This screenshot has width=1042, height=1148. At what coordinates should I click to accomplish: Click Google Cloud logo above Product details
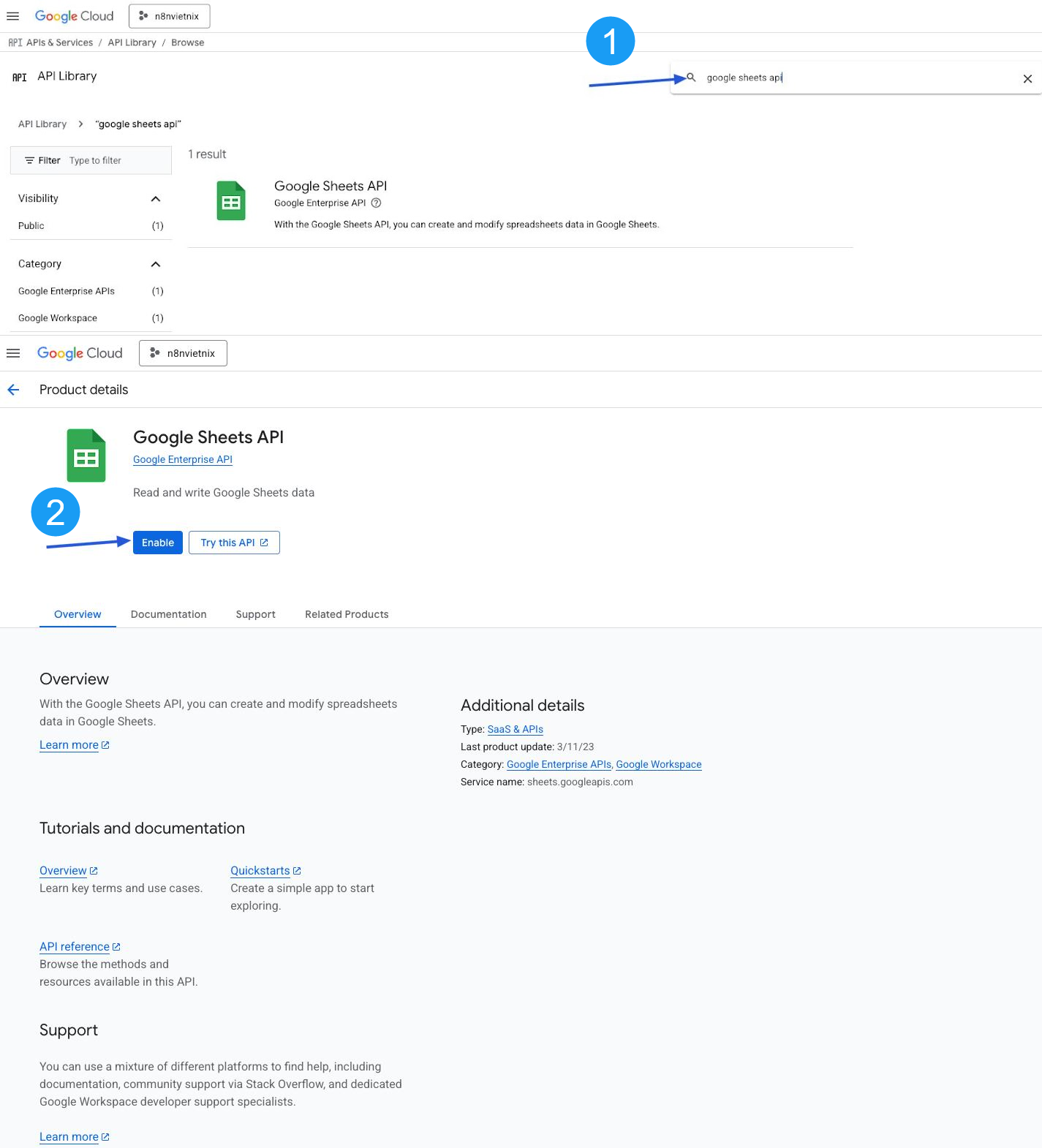80,353
